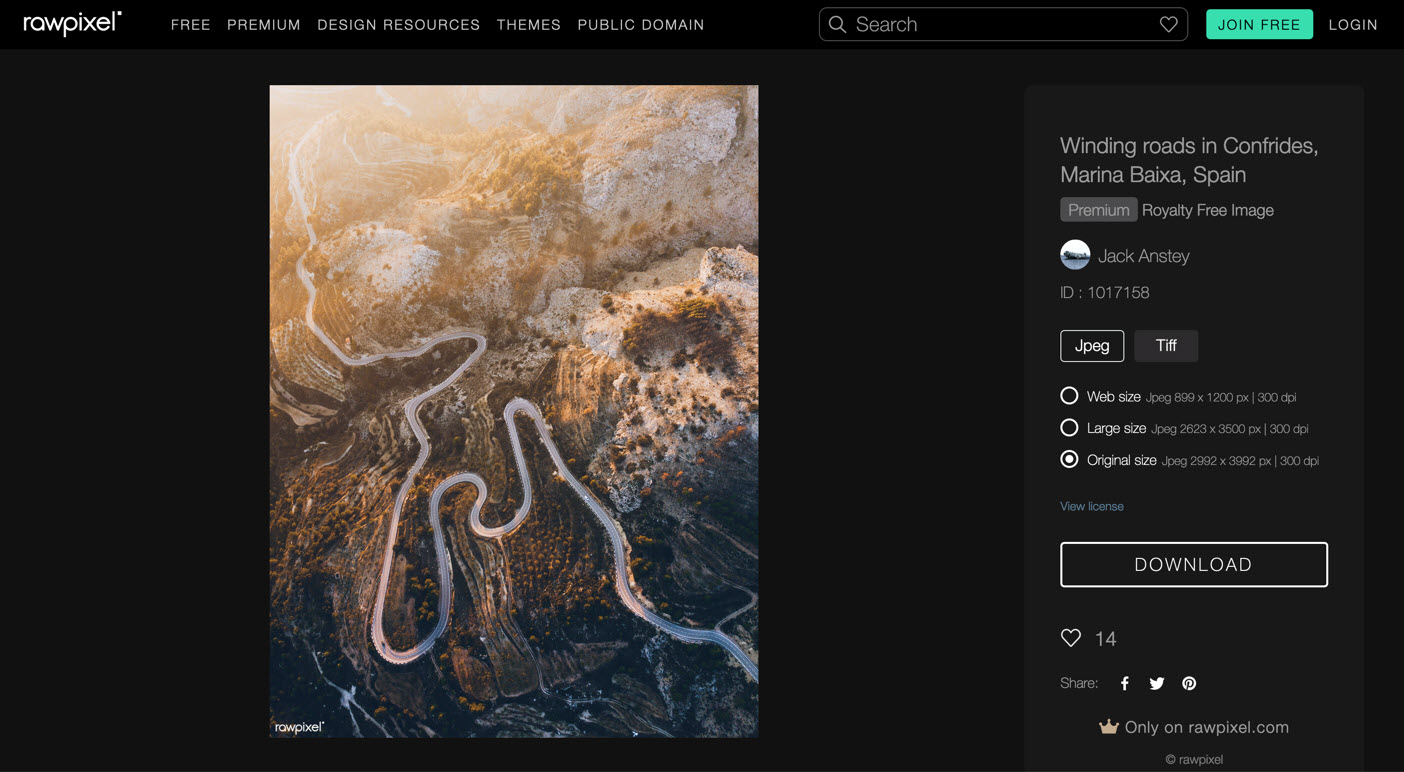
Task: Click the heart icon in search bar
Action: tap(1168, 24)
